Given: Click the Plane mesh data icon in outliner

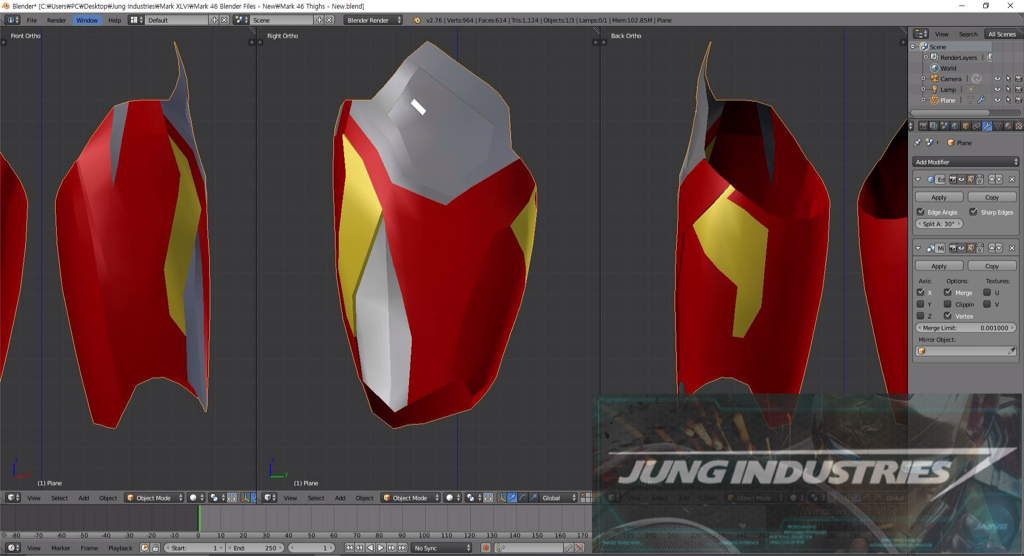Looking at the screenshot, I should point(970,99).
